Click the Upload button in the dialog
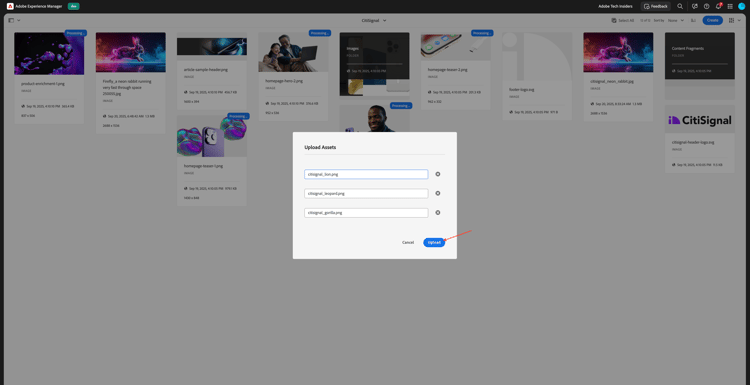The image size is (750, 385). [434, 242]
